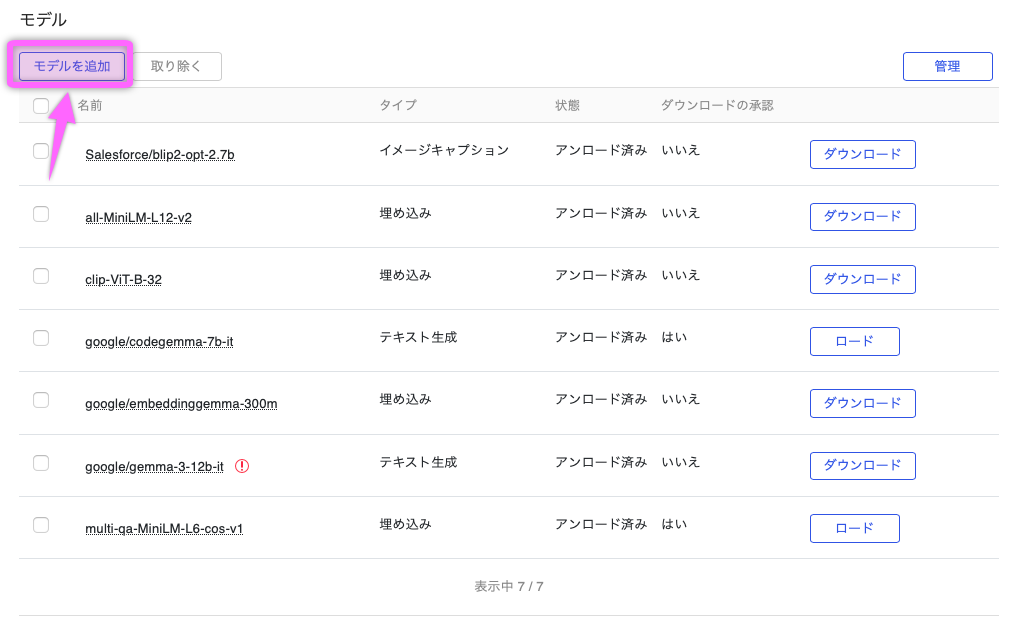The width and height of the screenshot is (1012, 643).
Task: Click the 取り除く button
Action: pyautogui.click(x=176, y=66)
